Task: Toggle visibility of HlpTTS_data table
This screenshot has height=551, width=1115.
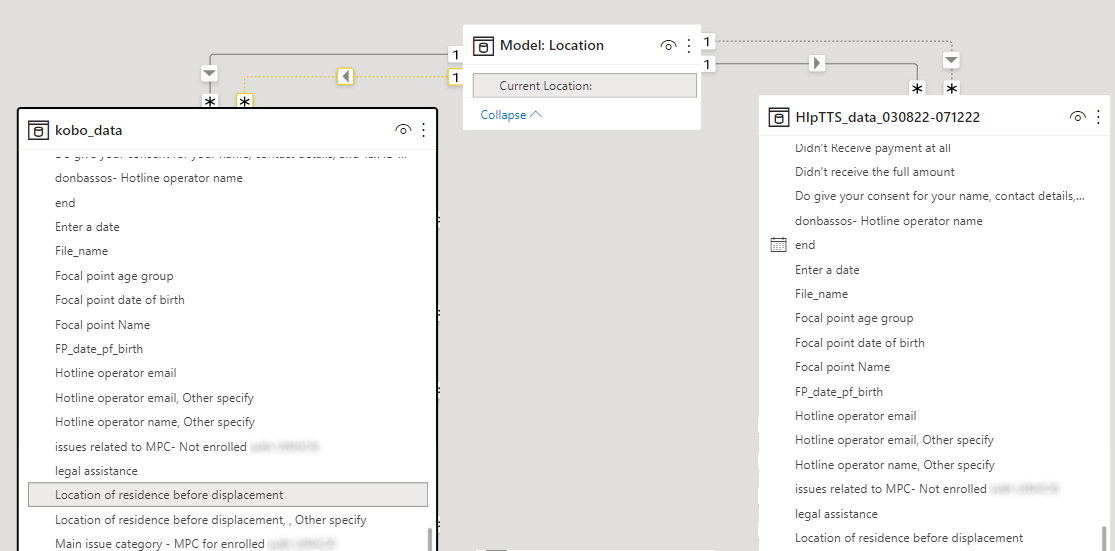Action: (1078, 117)
